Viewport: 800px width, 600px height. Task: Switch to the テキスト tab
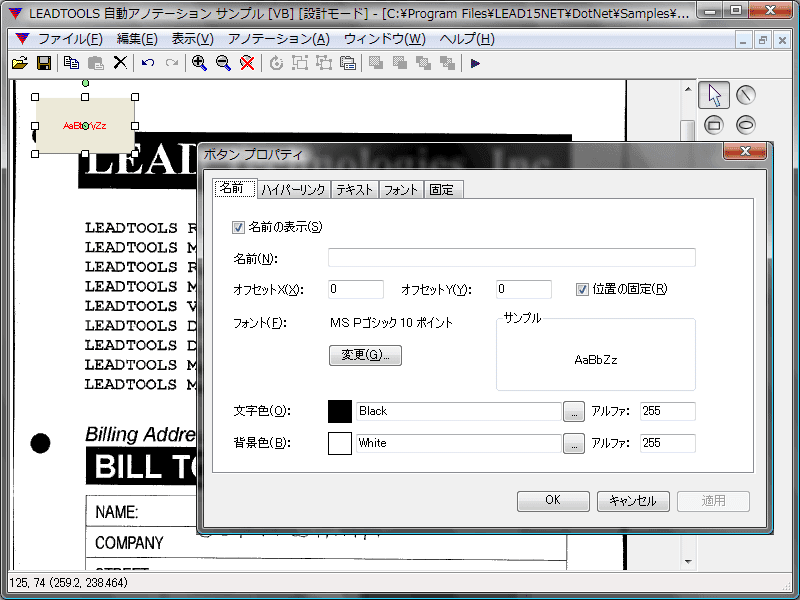click(355, 190)
